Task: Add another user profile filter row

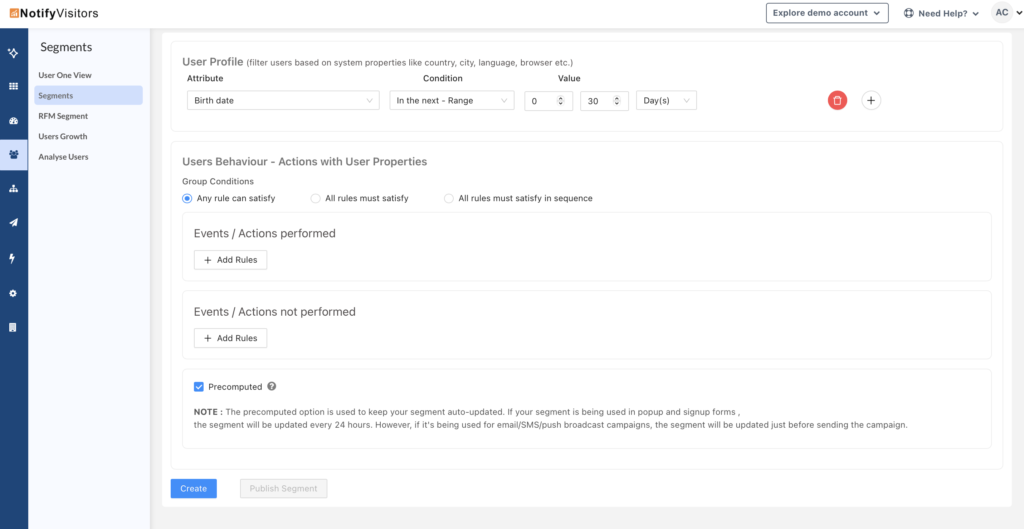Action: (x=871, y=100)
